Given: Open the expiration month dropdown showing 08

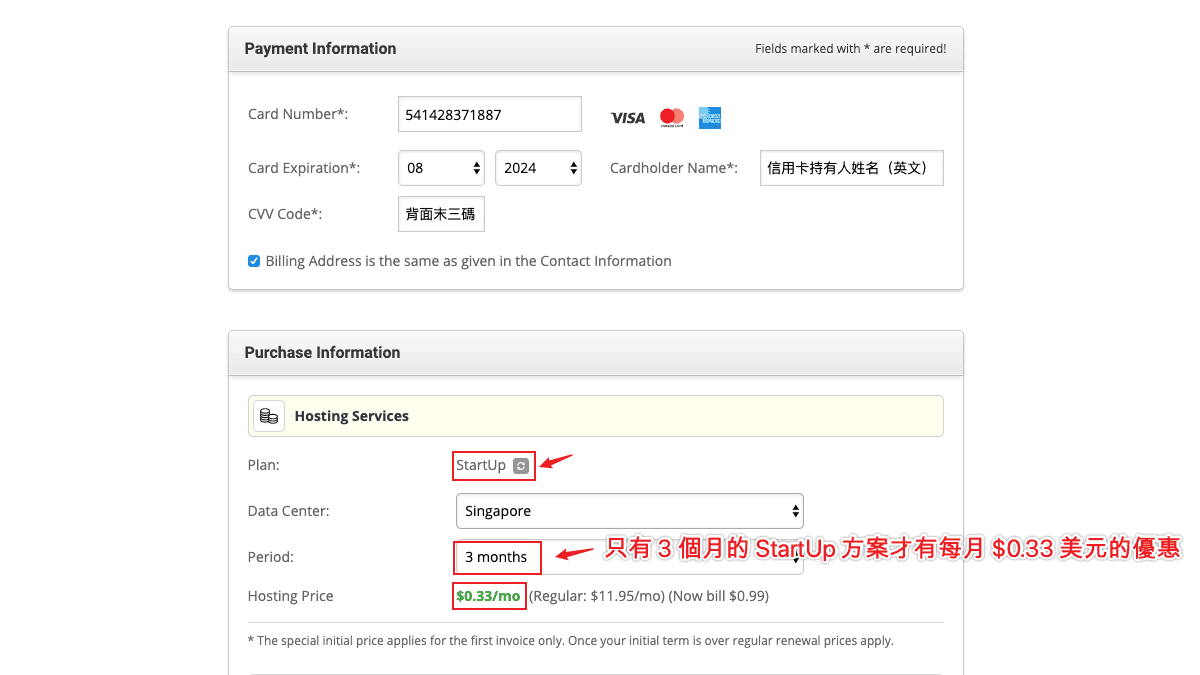Looking at the screenshot, I should tap(441, 168).
